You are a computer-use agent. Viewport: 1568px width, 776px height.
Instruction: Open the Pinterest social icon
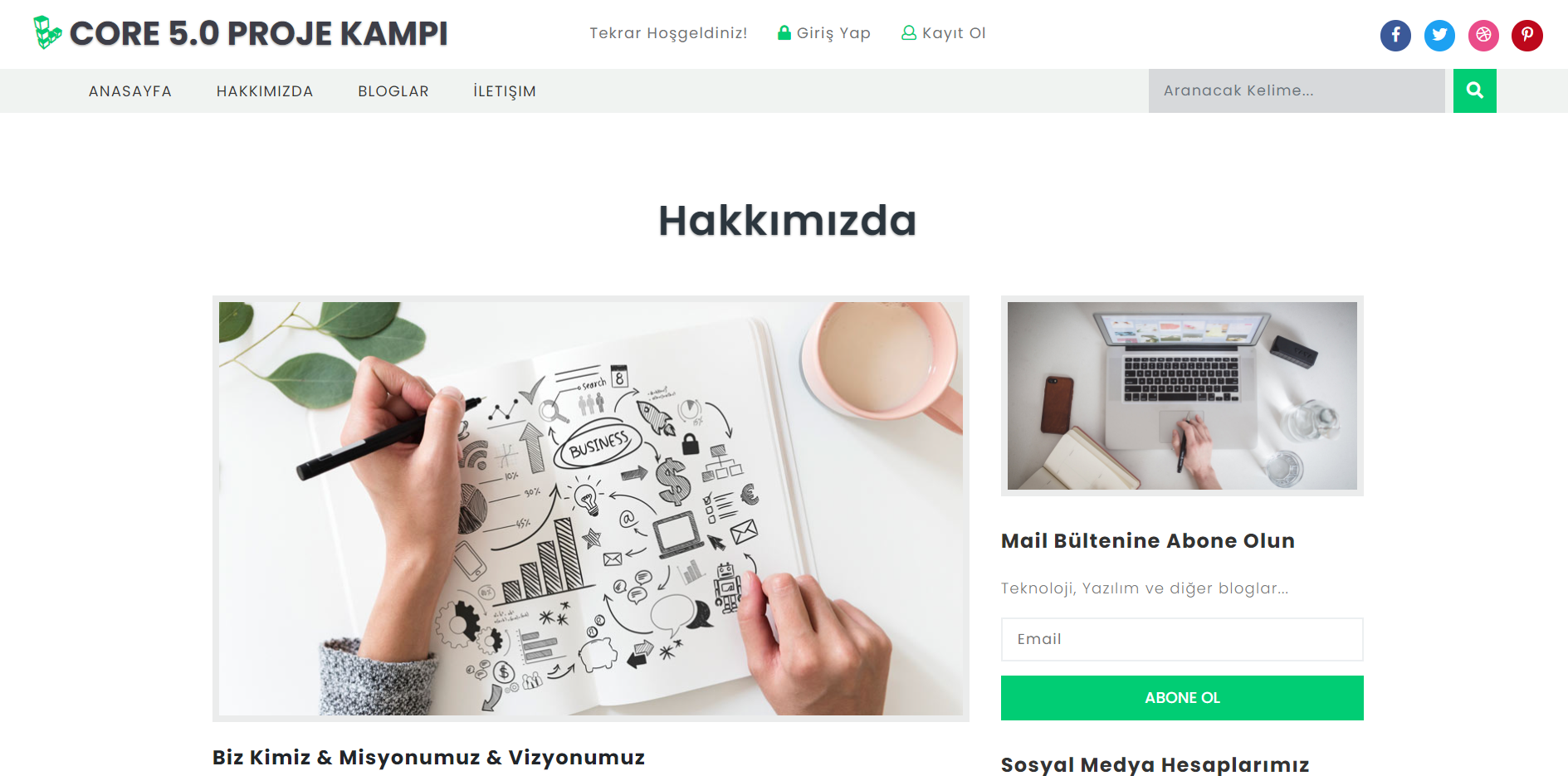click(x=1527, y=36)
